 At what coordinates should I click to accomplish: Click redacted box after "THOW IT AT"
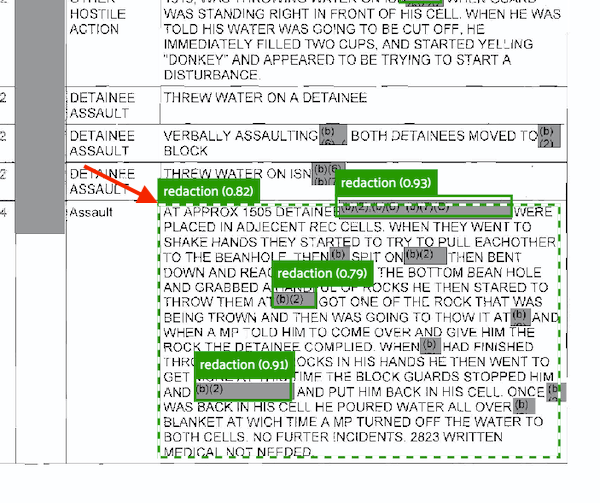click(x=520, y=318)
